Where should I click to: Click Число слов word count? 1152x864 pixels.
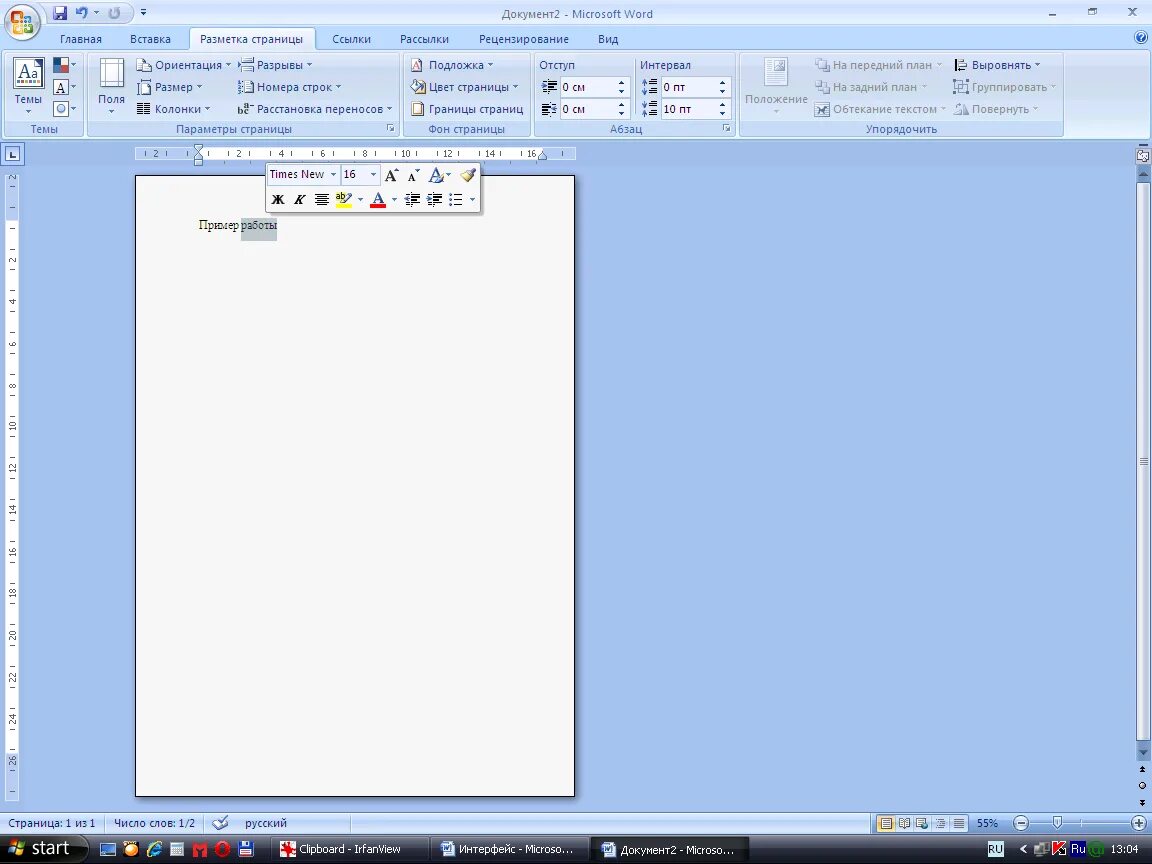(154, 824)
